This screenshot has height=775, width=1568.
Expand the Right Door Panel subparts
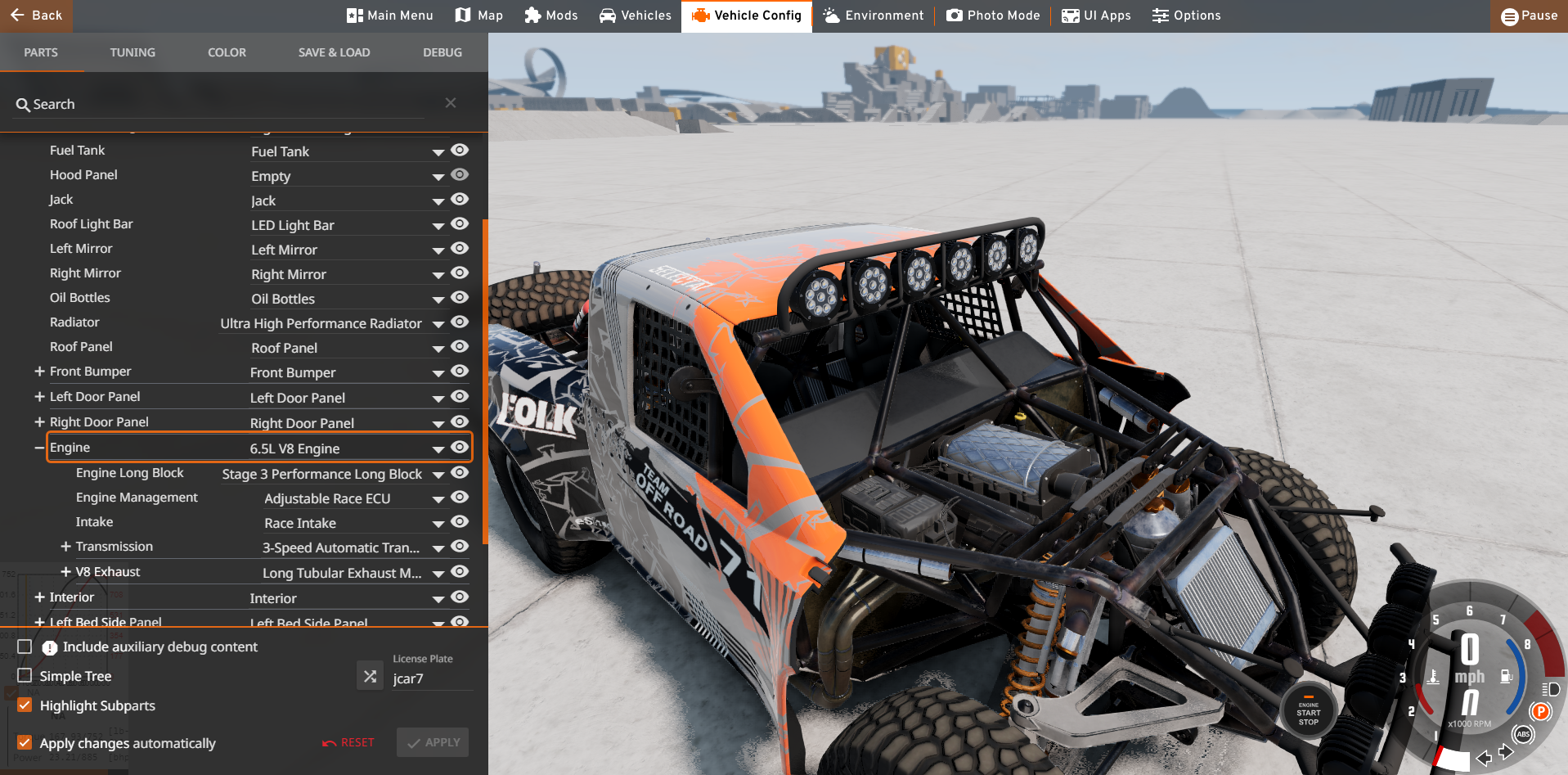(39, 421)
